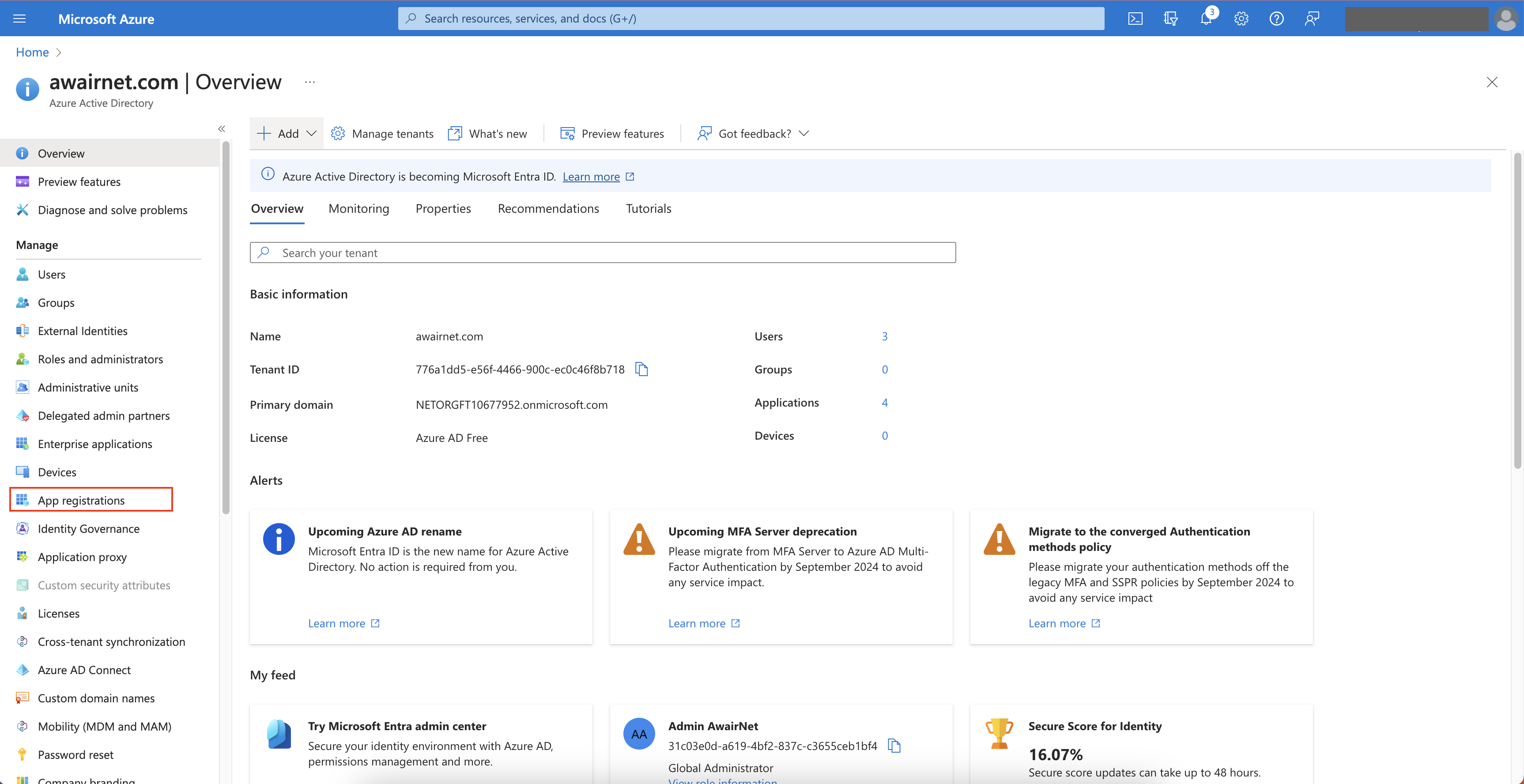Click the top bar feedback icon
The width and height of the screenshot is (1524, 784).
pos(1312,19)
